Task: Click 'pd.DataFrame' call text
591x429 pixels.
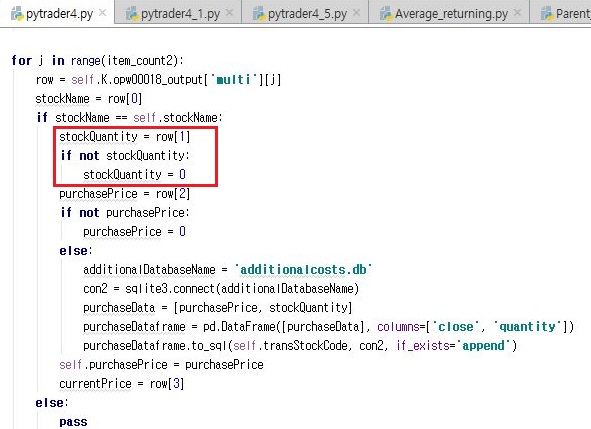Action: (240, 326)
